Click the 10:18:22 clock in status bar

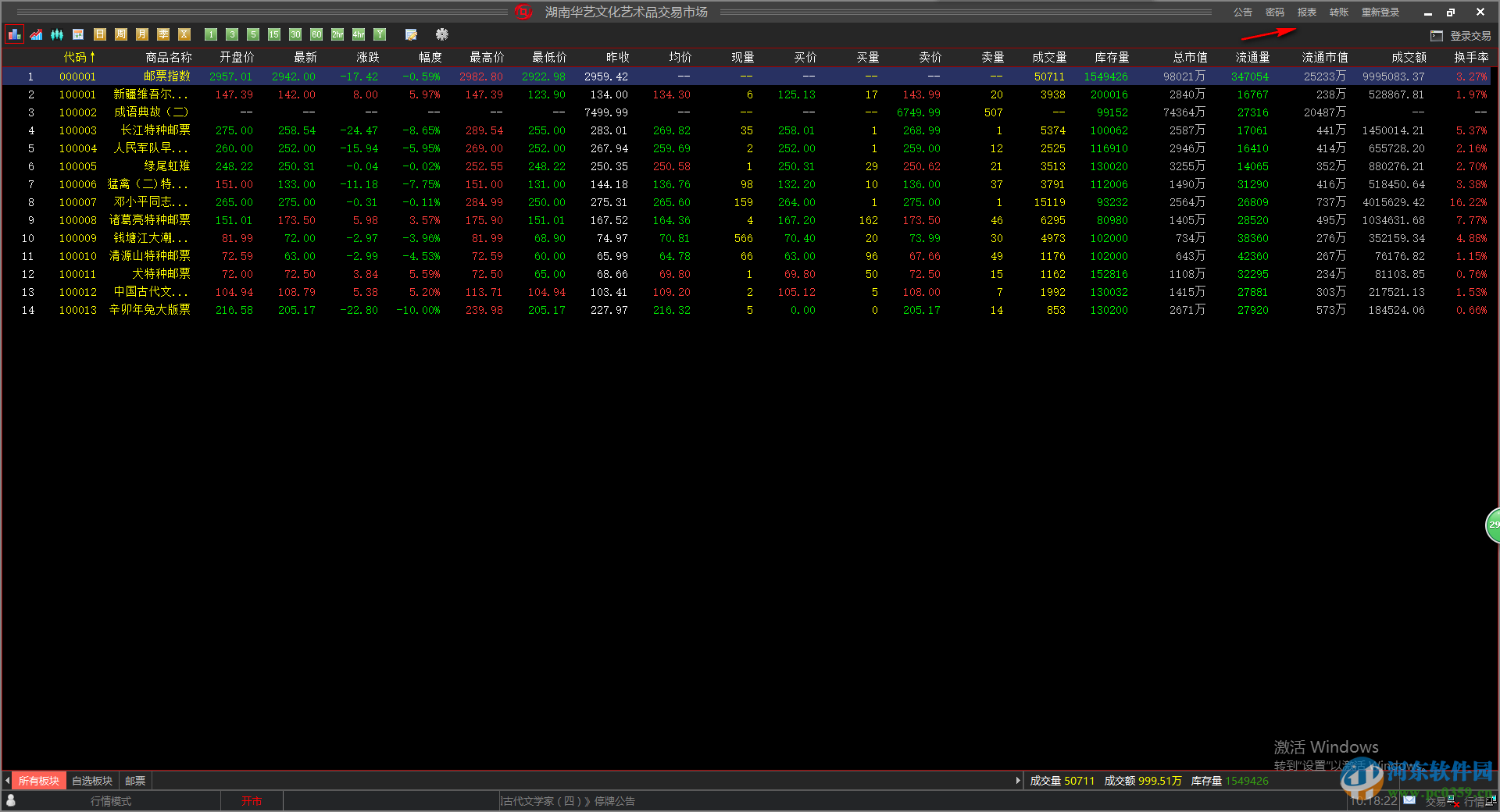click(1373, 801)
